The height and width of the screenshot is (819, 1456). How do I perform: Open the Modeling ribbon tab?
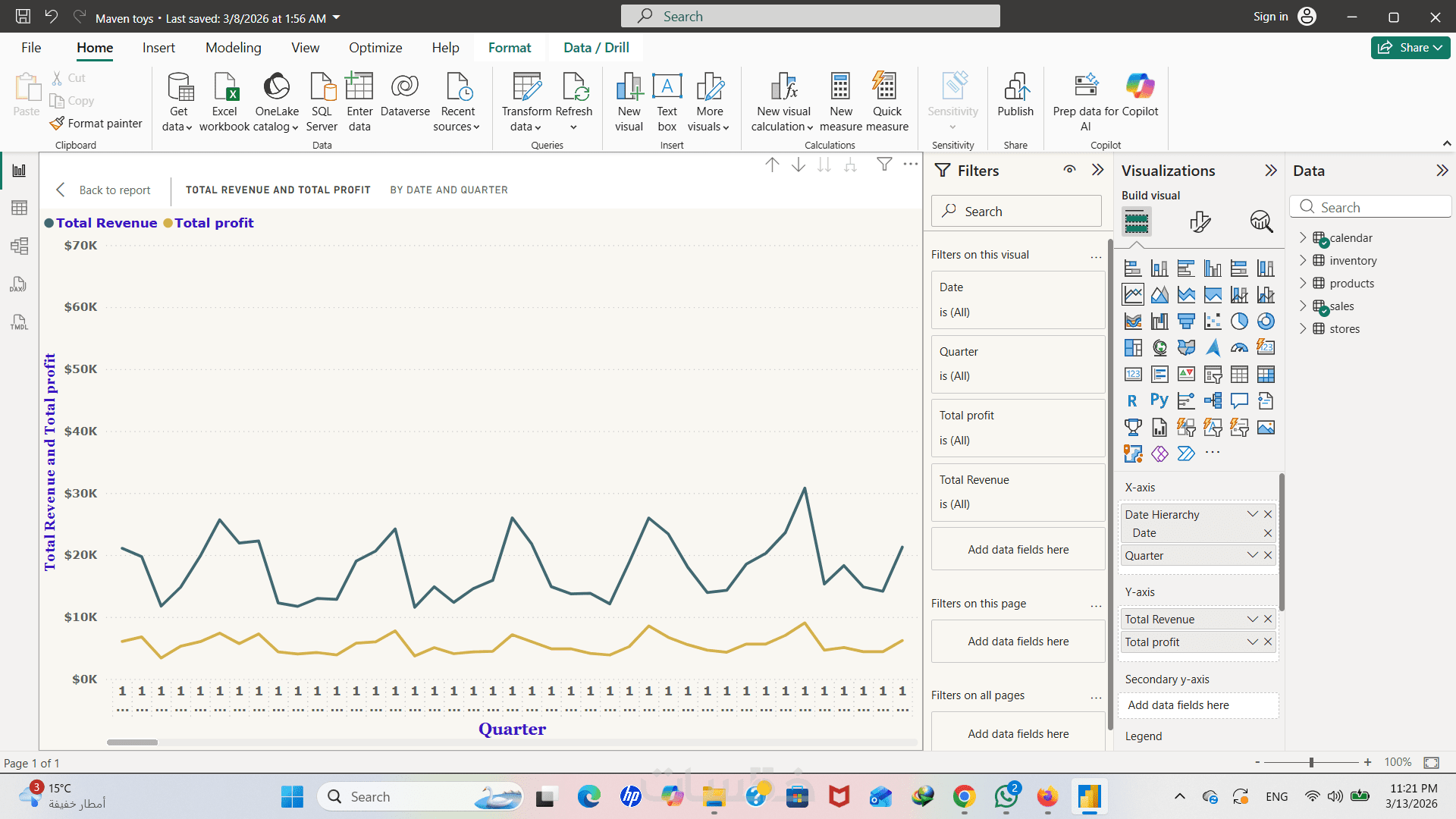tap(233, 48)
